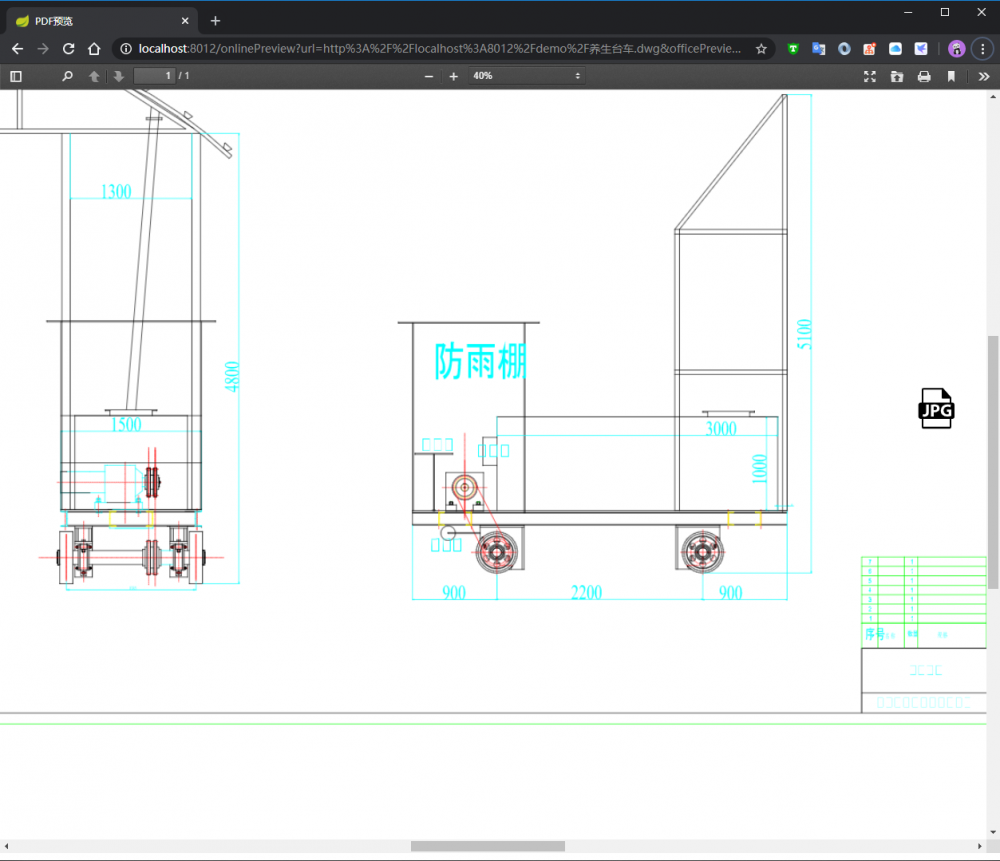The height and width of the screenshot is (861, 1000).
Task: Open the Chrome three-dot menu
Action: (983, 48)
